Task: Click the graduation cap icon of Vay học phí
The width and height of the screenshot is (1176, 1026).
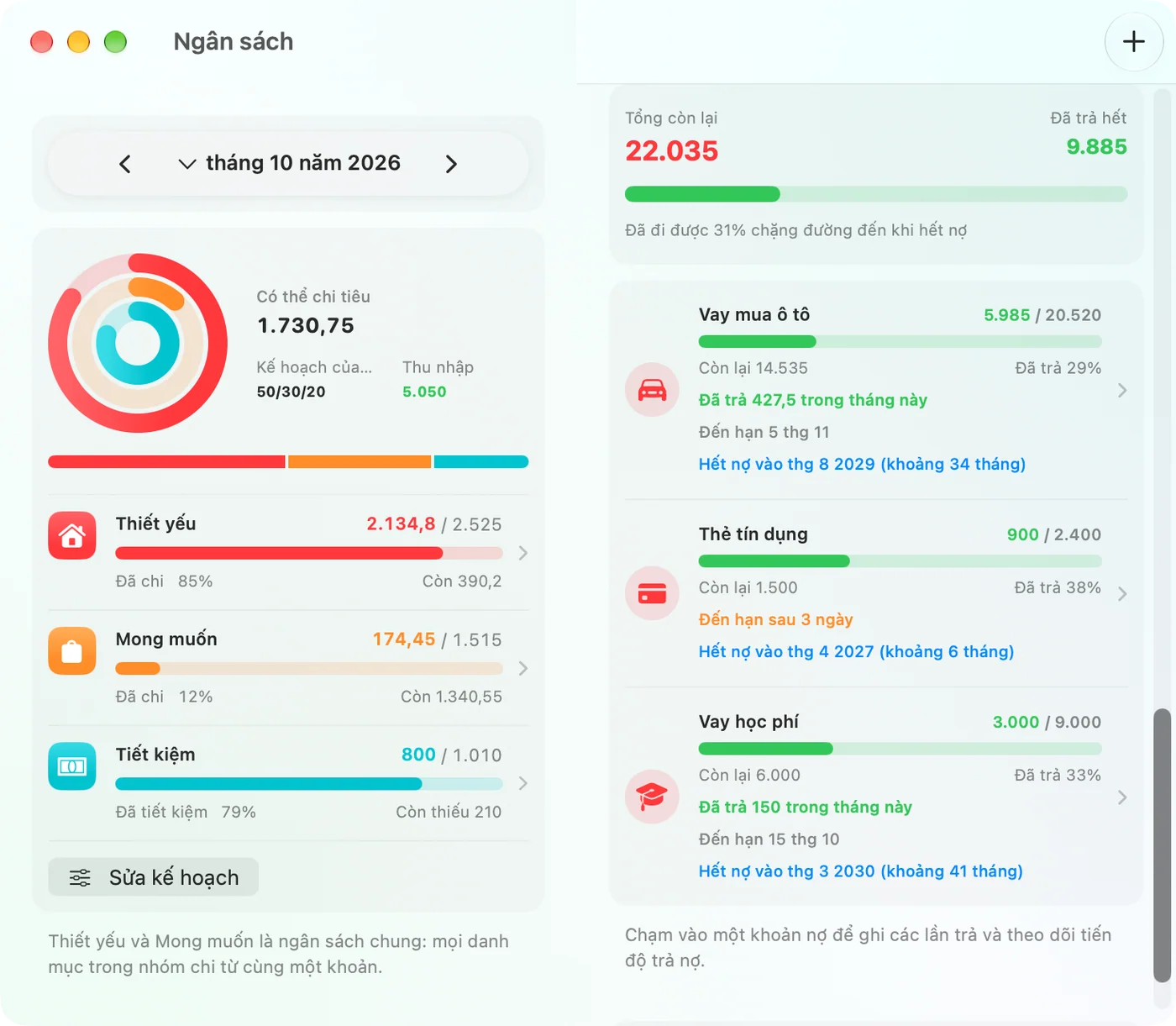Action: 652,797
